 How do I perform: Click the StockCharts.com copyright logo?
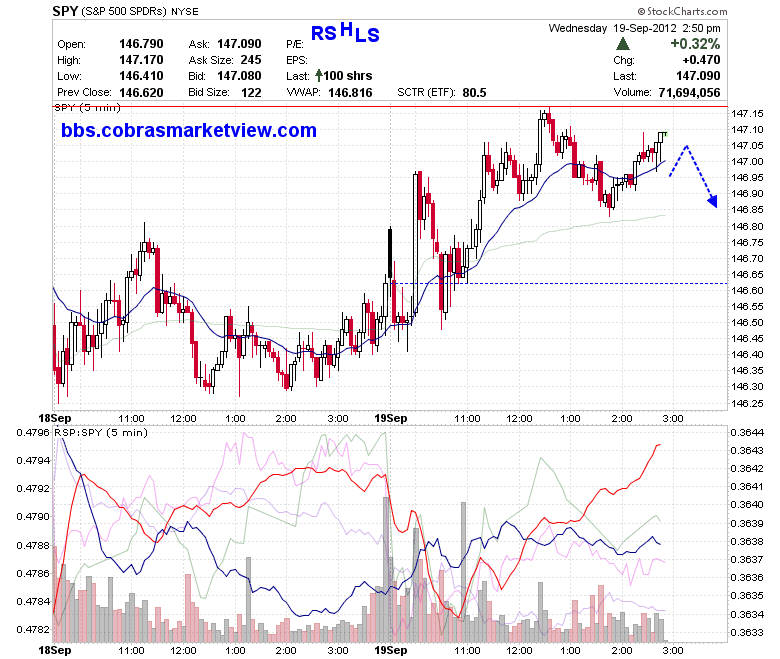(682, 11)
